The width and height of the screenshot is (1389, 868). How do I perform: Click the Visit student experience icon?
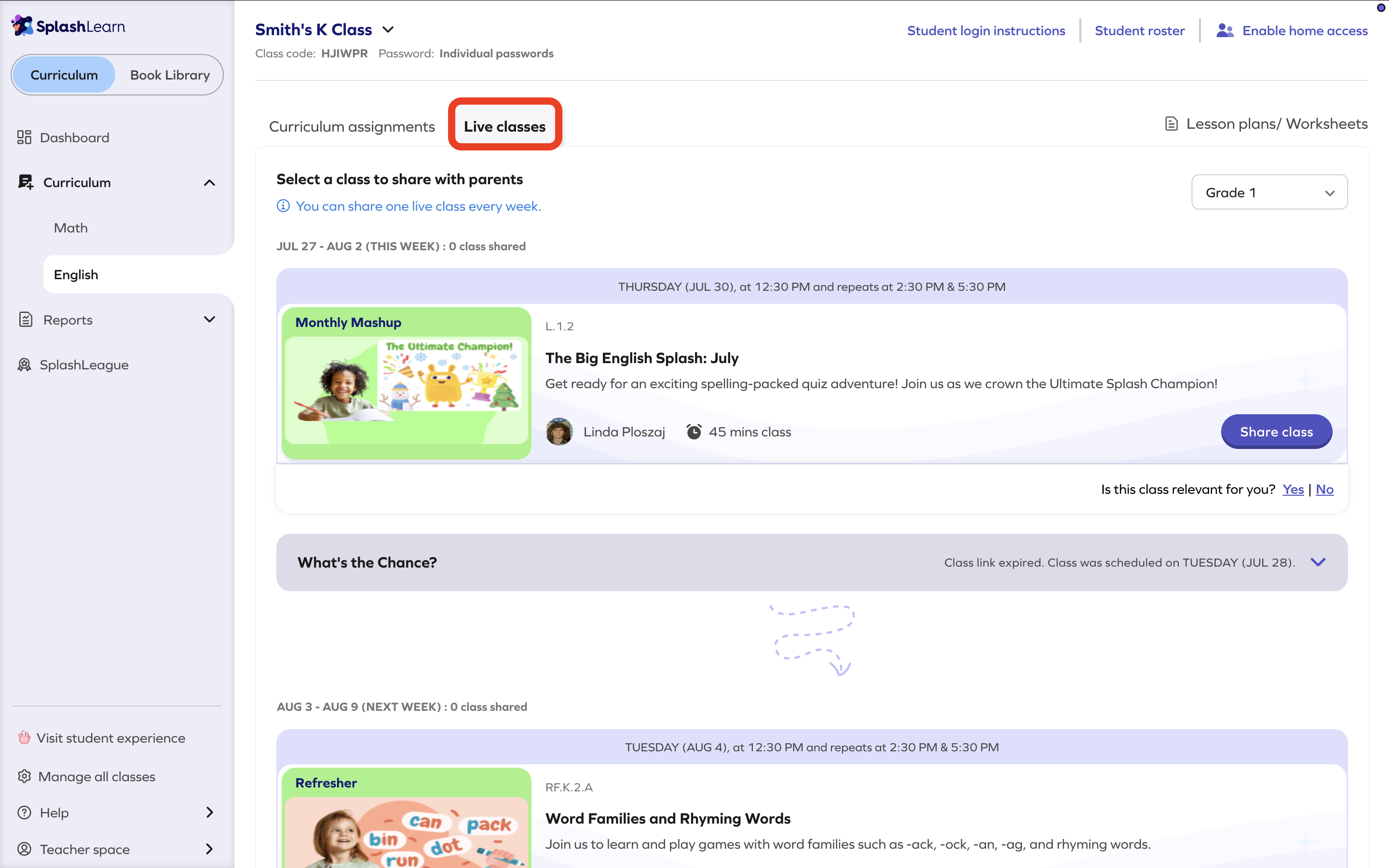pyautogui.click(x=24, y=737)
